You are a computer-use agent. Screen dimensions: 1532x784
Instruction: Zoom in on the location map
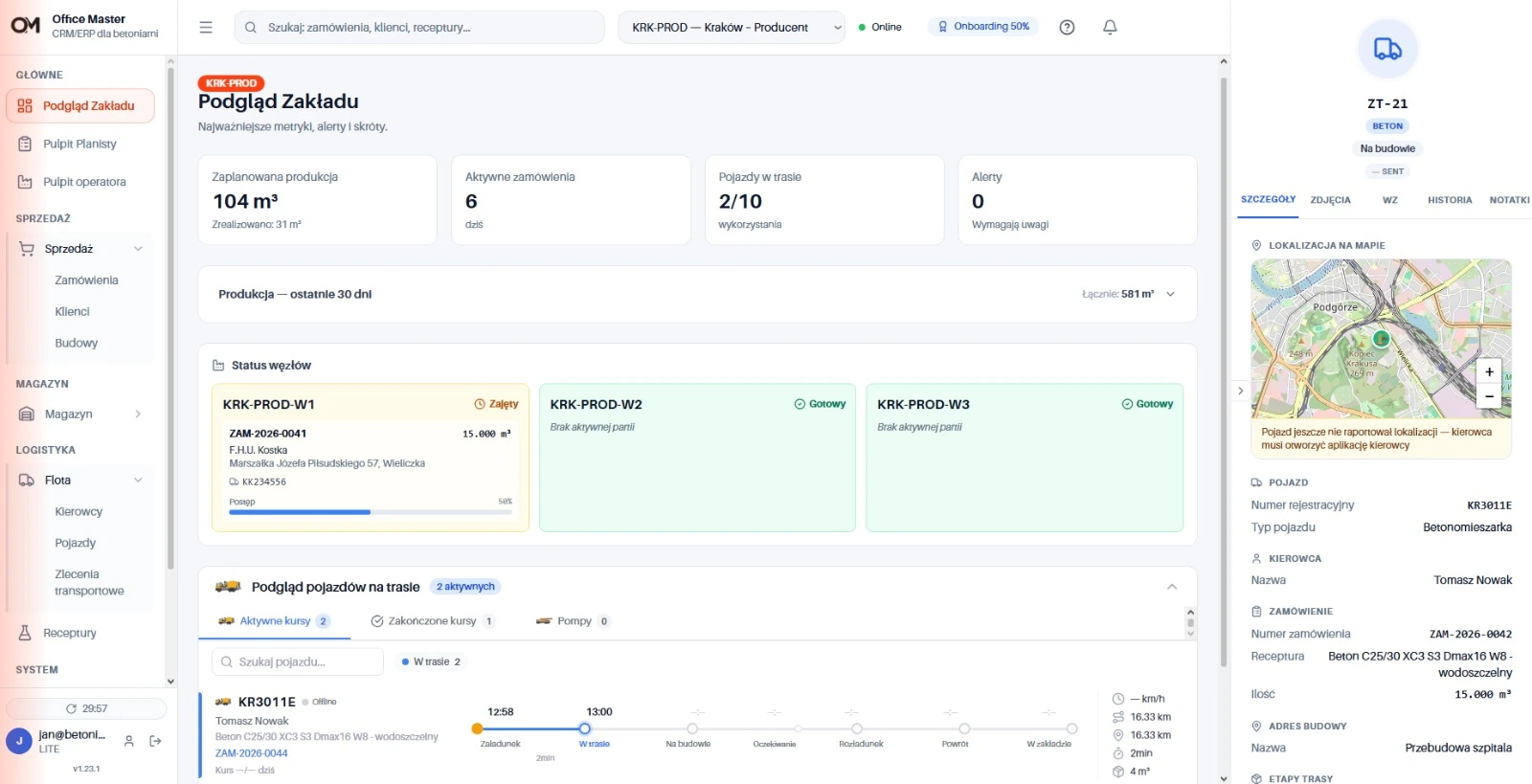click(x=1489, y=372)
